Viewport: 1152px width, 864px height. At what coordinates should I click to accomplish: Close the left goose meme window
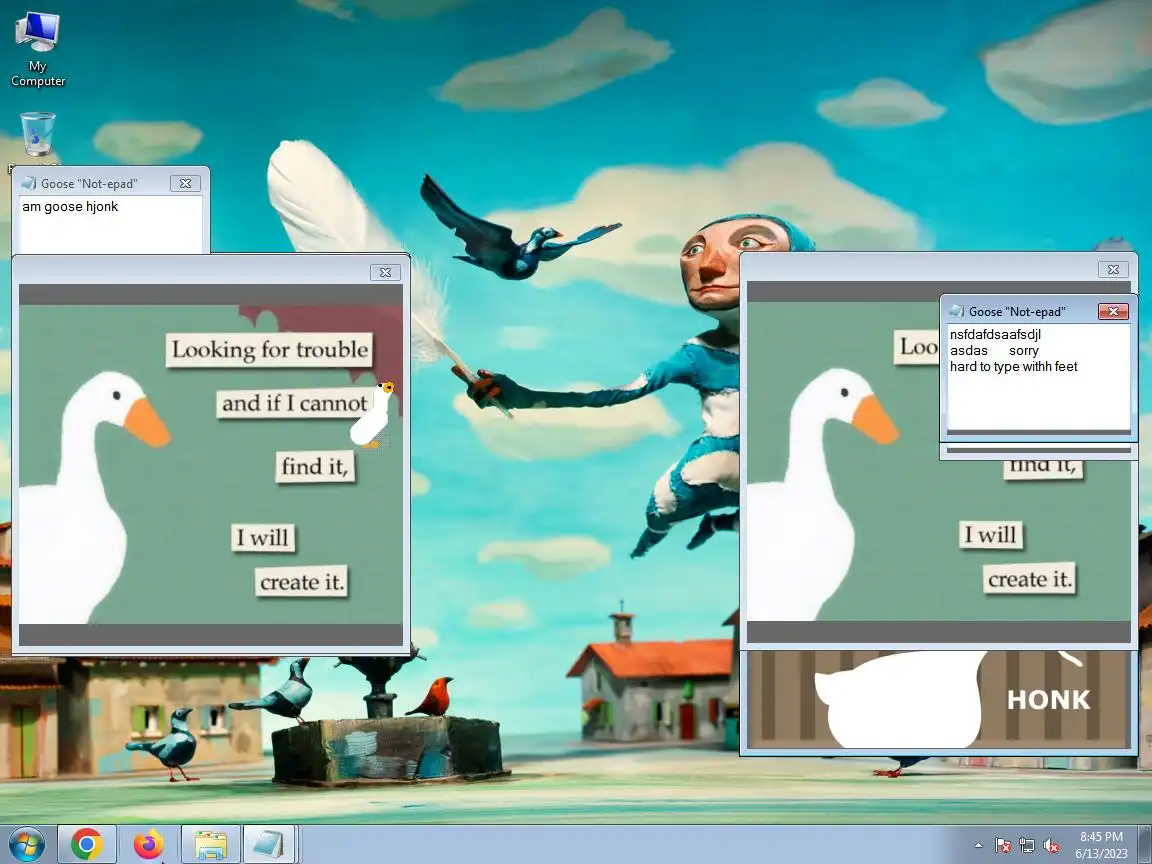385,273
